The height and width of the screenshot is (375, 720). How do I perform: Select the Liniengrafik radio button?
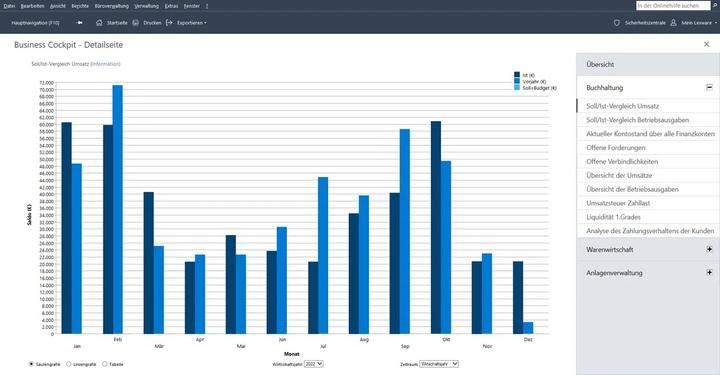click(69, 364)
